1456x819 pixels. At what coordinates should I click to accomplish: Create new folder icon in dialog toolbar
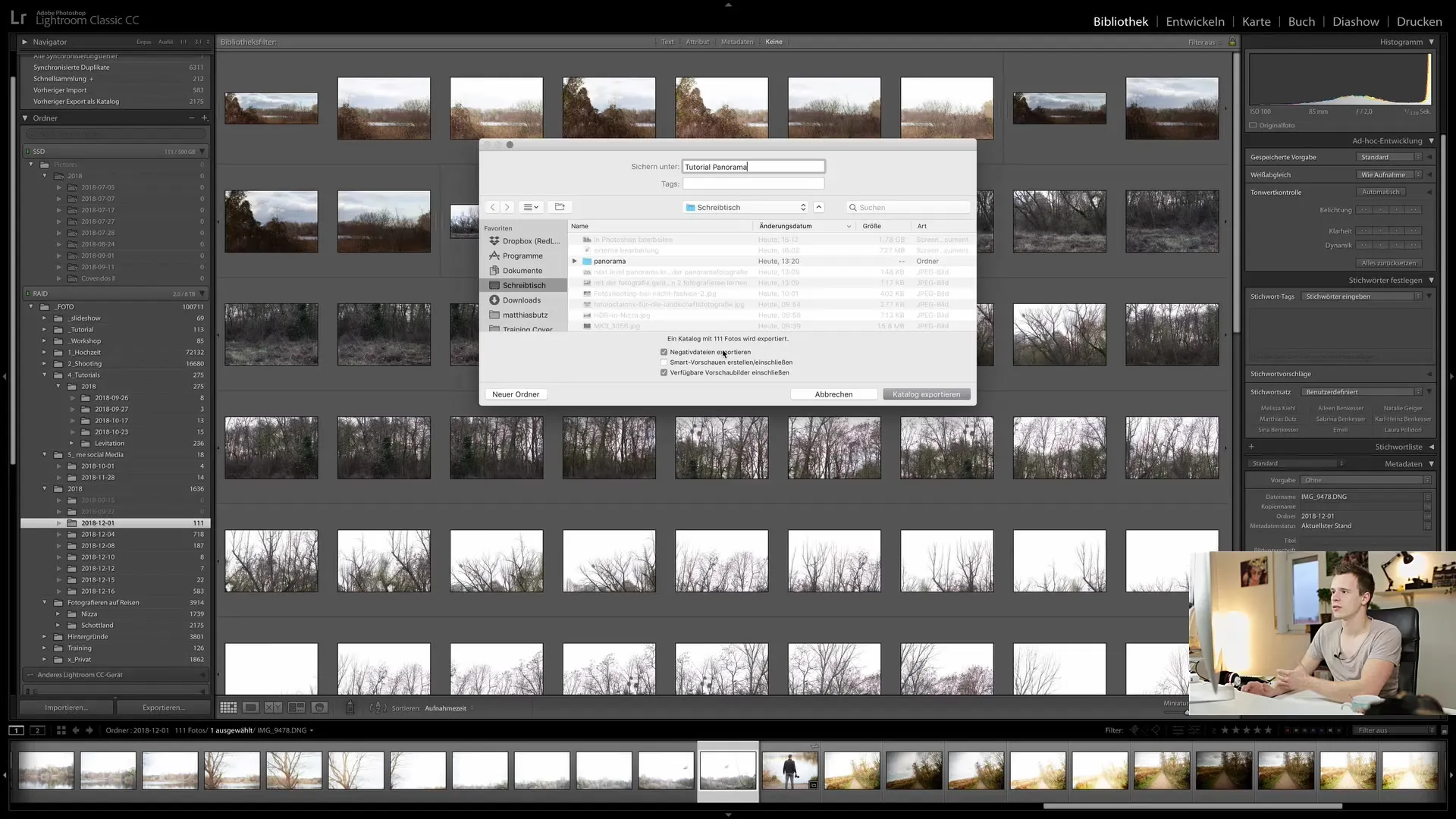pos(560,207)
